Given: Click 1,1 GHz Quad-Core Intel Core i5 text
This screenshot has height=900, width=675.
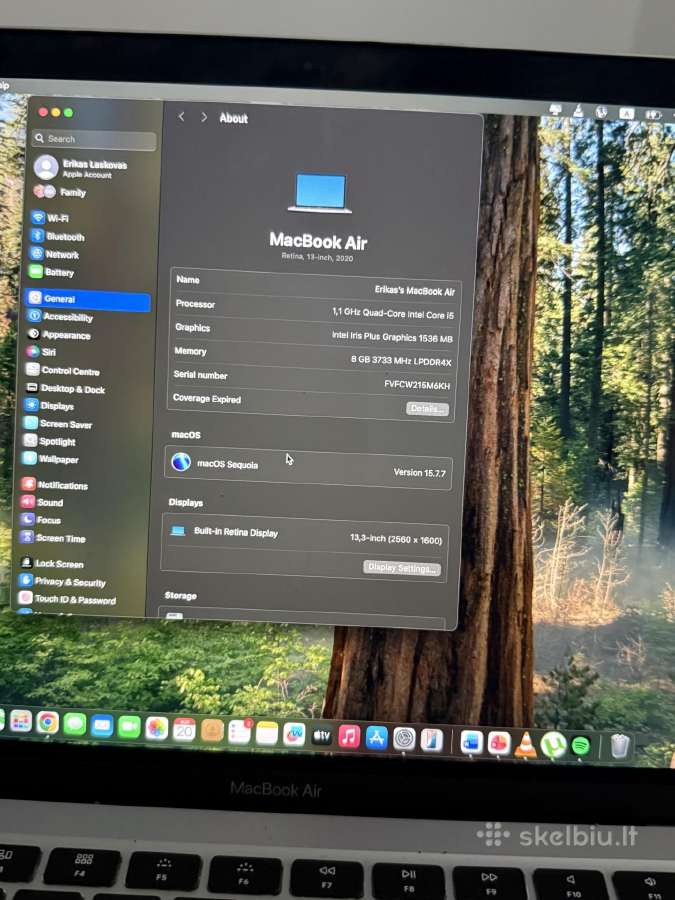Looking at the screenshot, I should [393, 313].
